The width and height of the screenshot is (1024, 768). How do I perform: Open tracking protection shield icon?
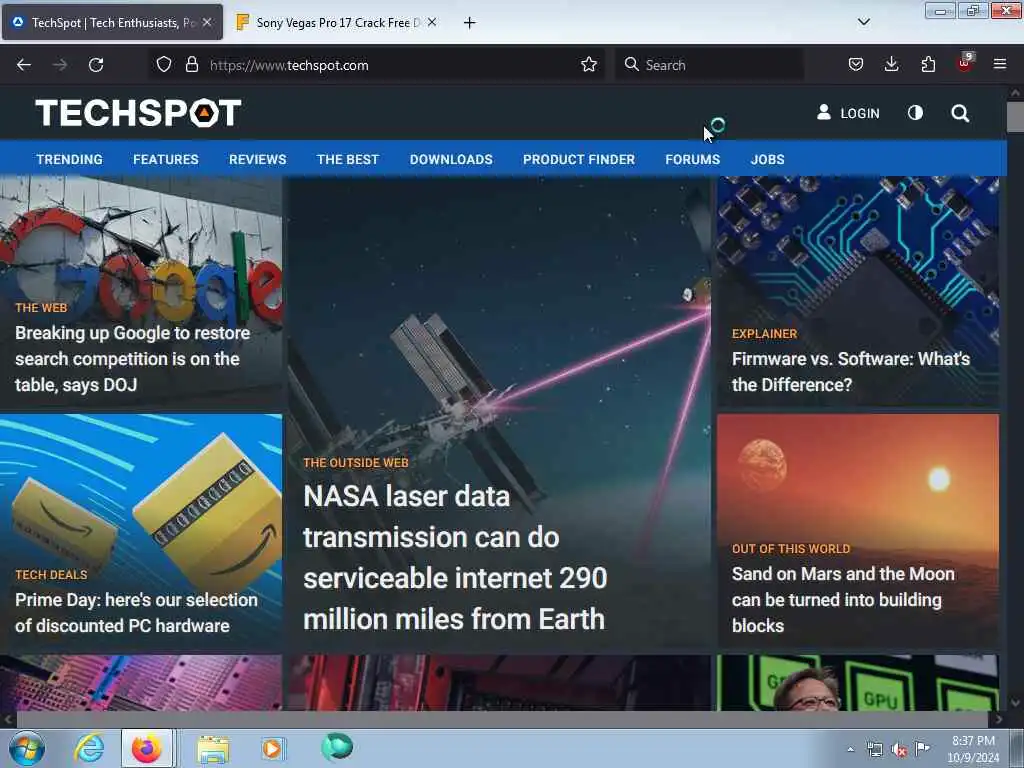coord(164,64)
